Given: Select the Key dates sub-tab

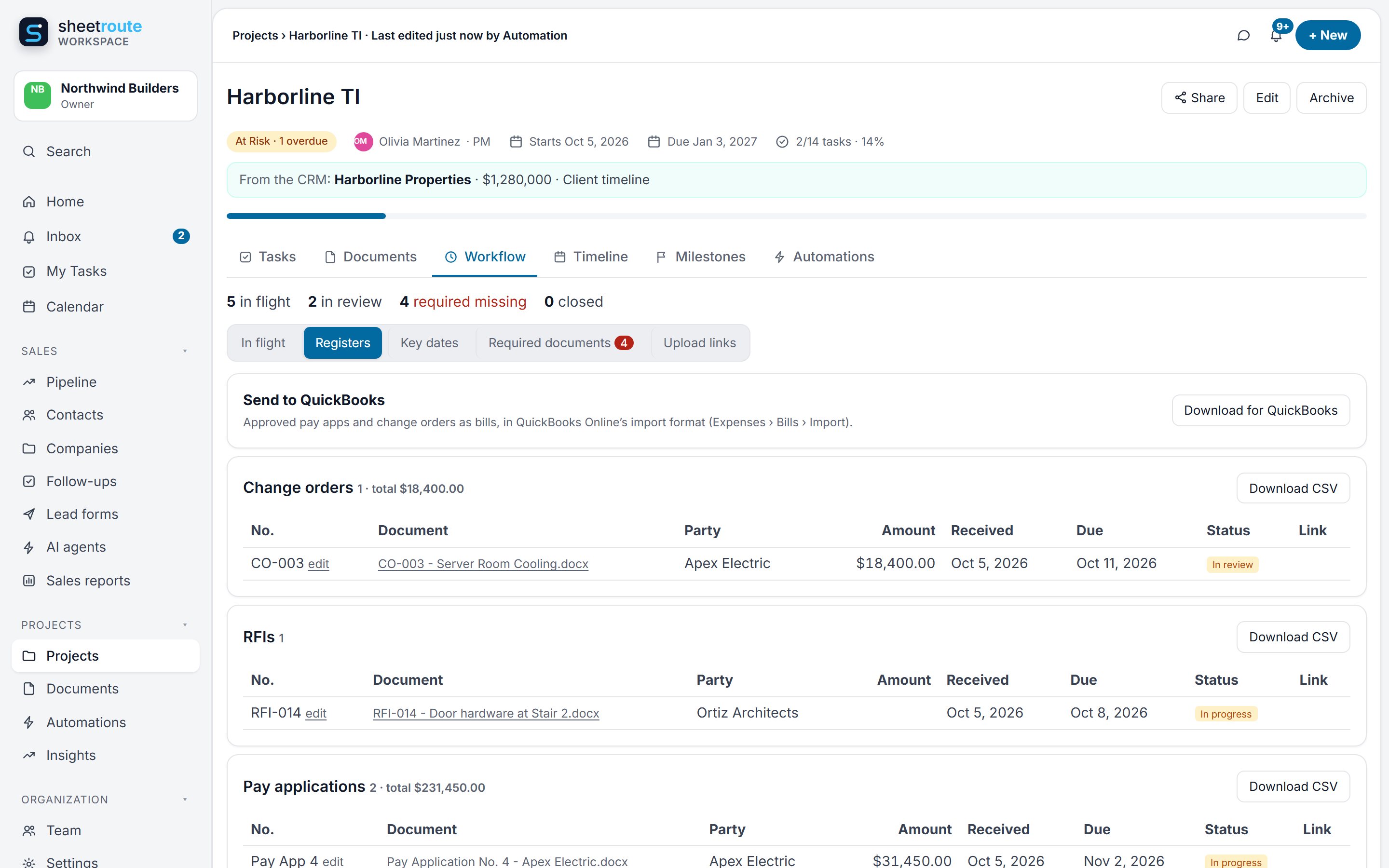Looking at the screenshot, I should pyautogui.click(x=429, y=343).
